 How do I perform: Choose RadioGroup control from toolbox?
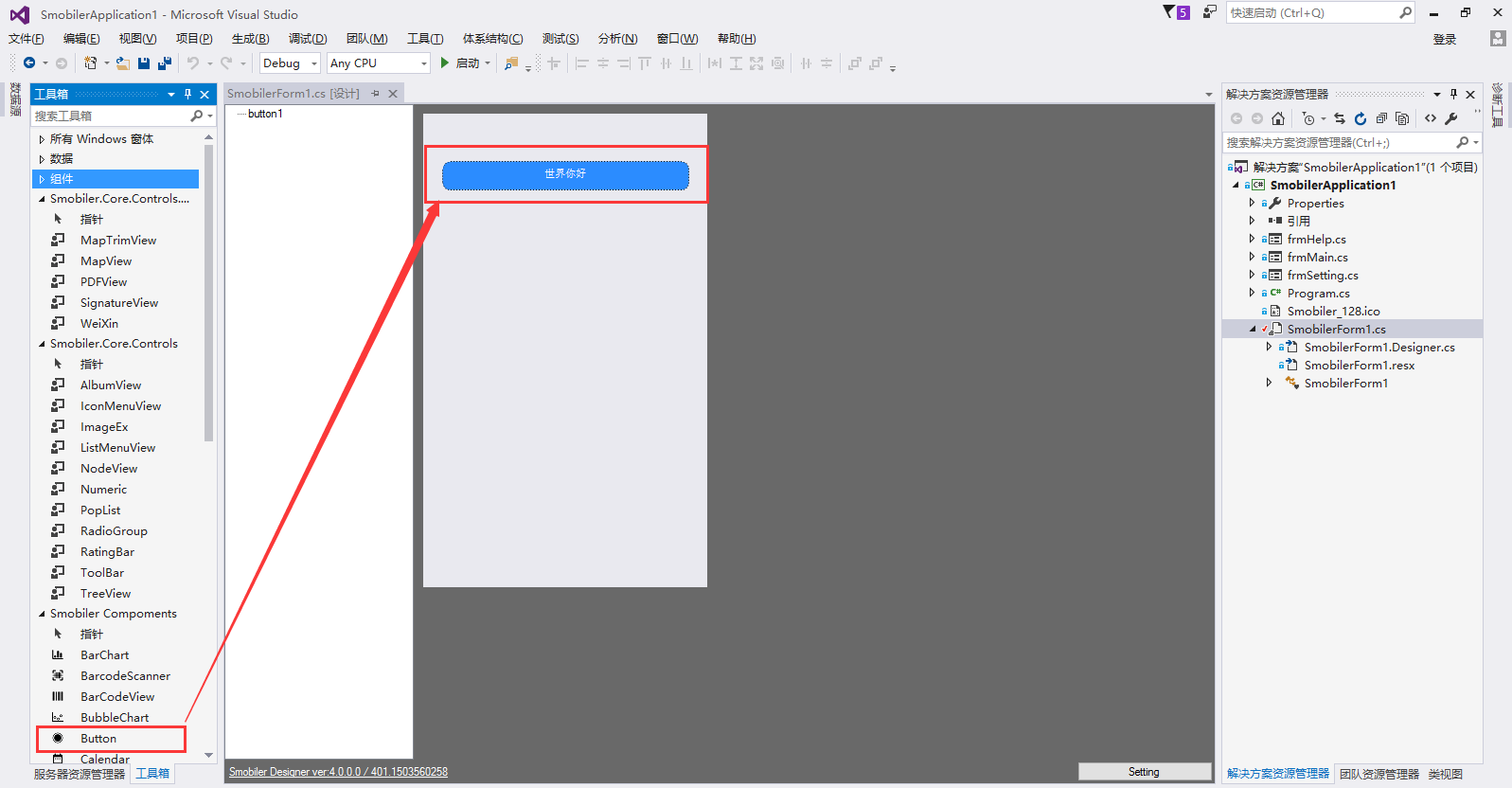115,531
